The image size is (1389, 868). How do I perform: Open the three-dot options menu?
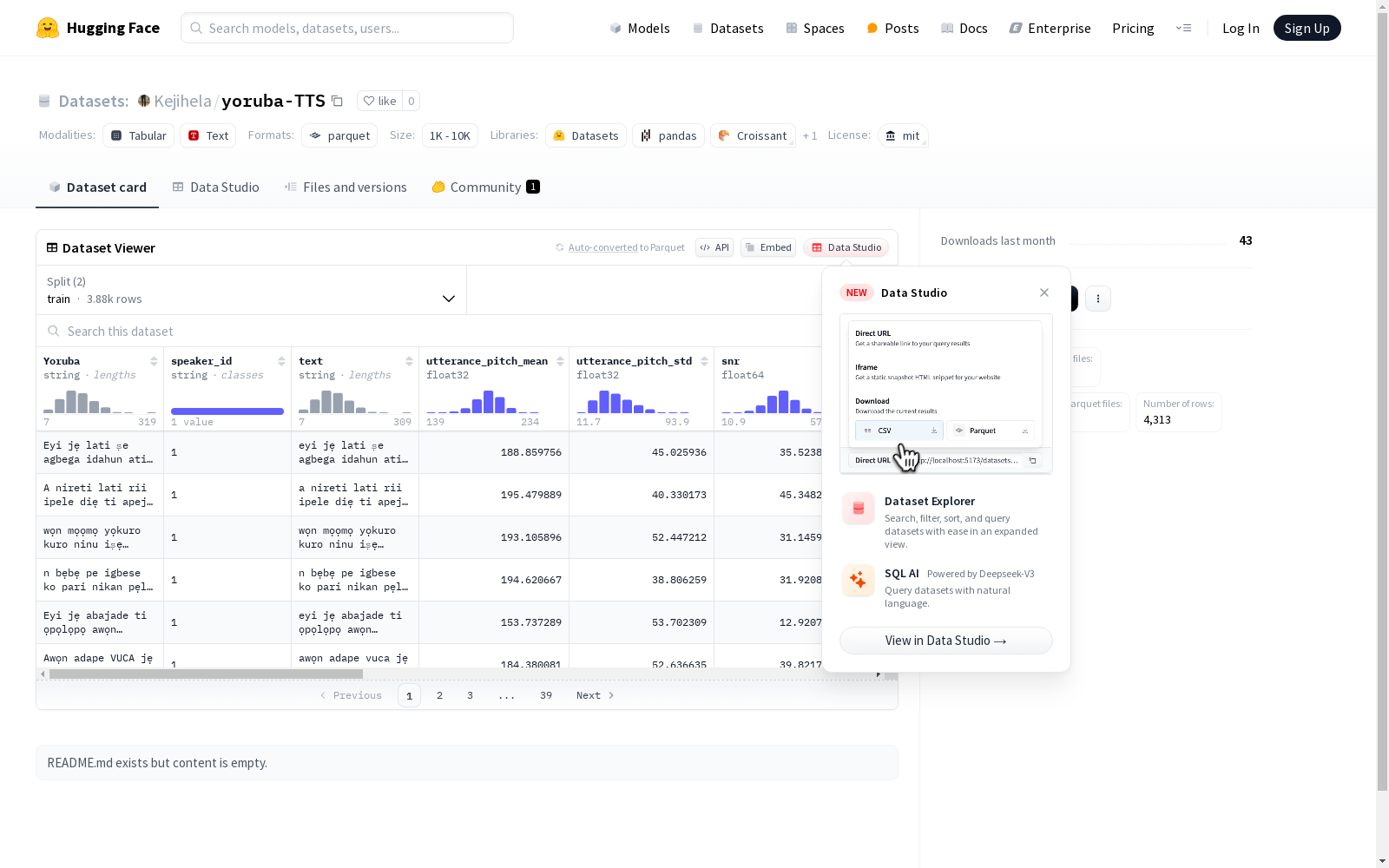tap(1098, 299)
